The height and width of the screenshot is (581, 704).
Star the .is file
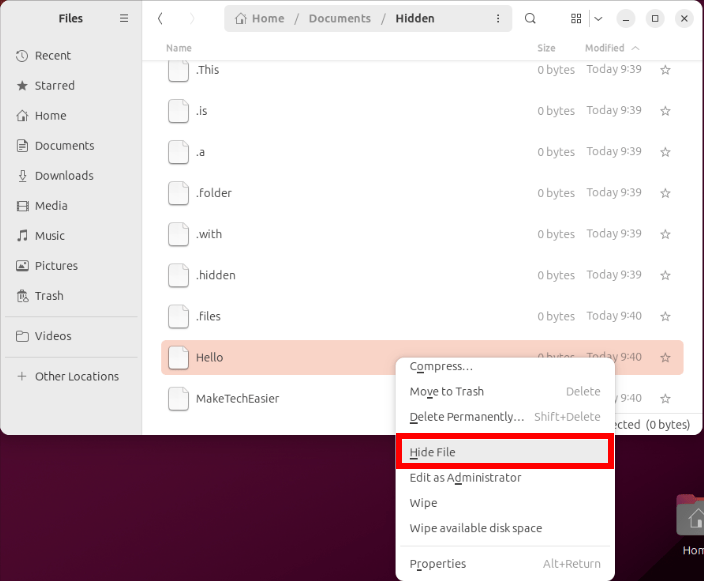[x=665, y=111]
